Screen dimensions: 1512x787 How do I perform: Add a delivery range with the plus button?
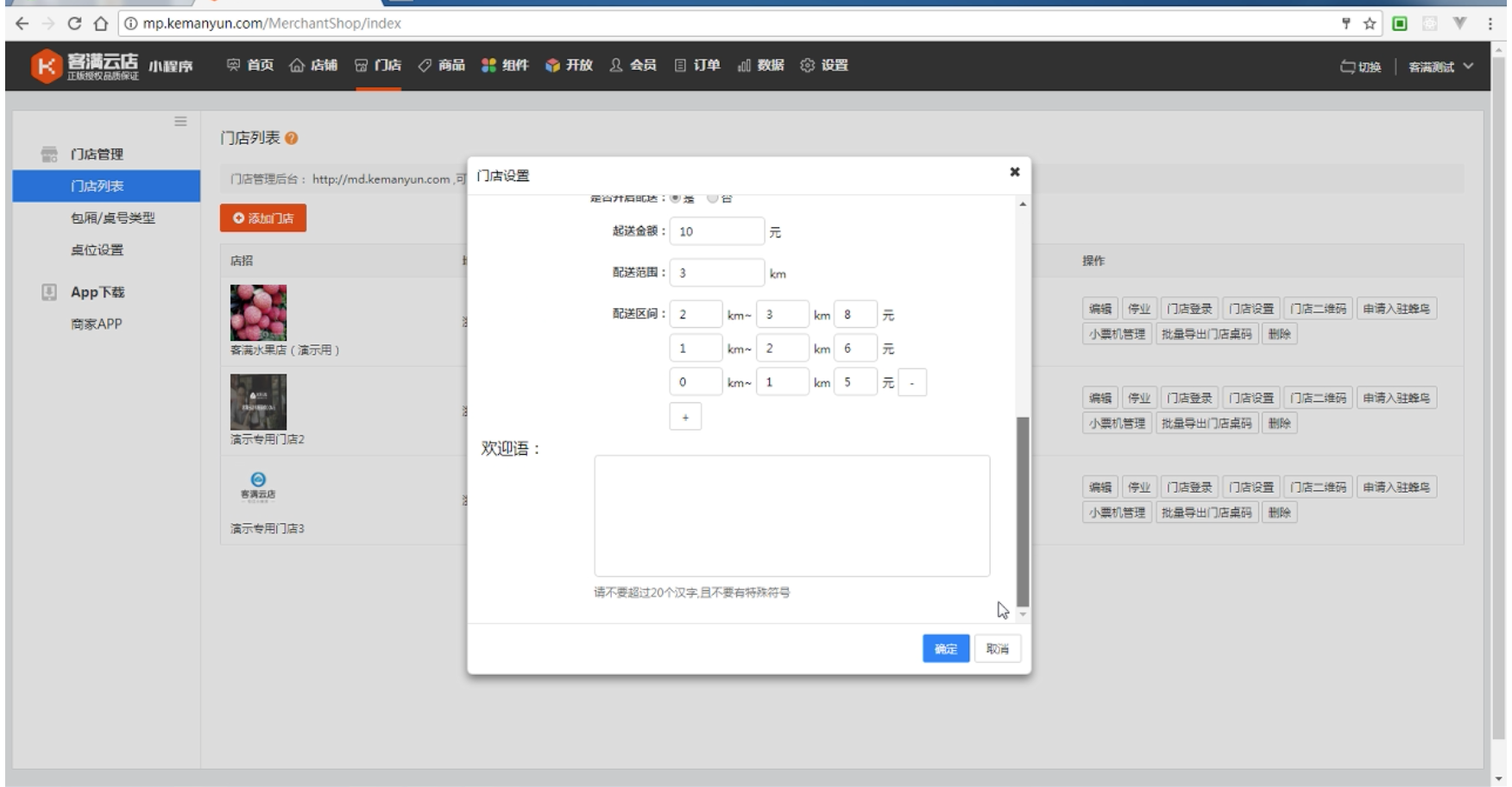pos(685,417)
